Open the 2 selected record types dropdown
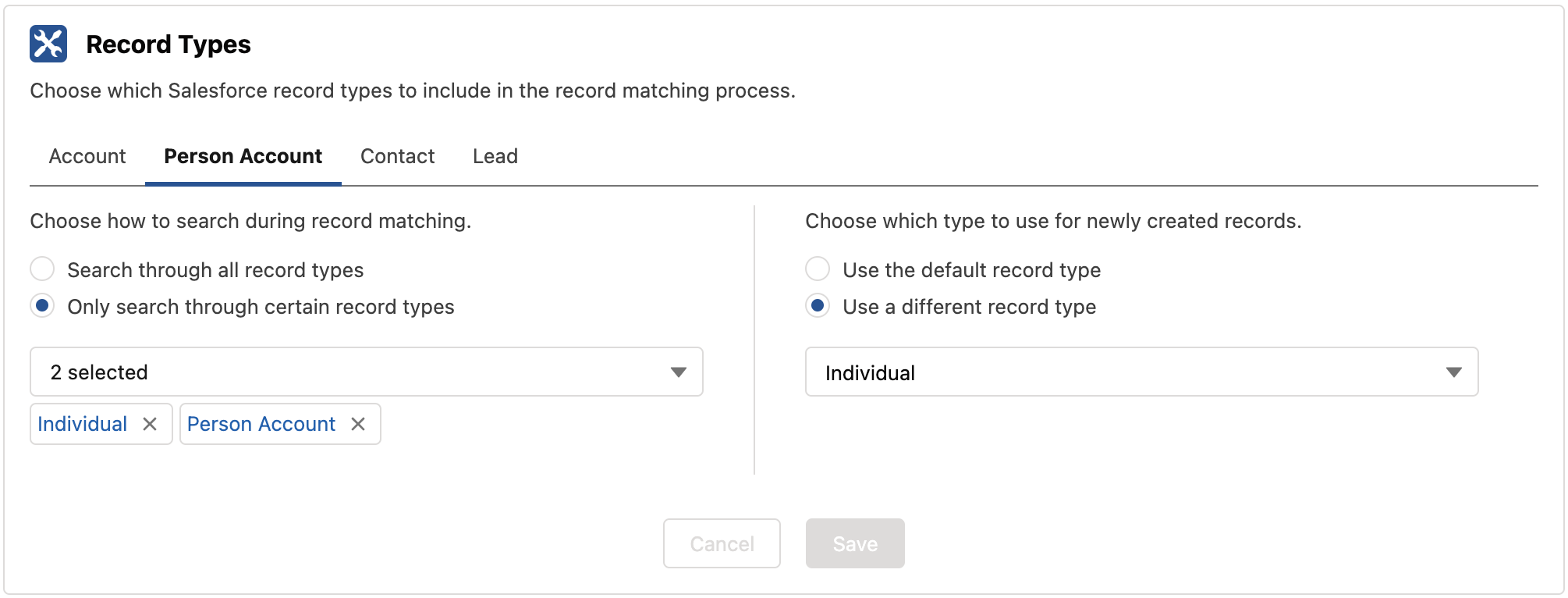The width and height of the screenshot is (1568, 598). pos(351,372)
